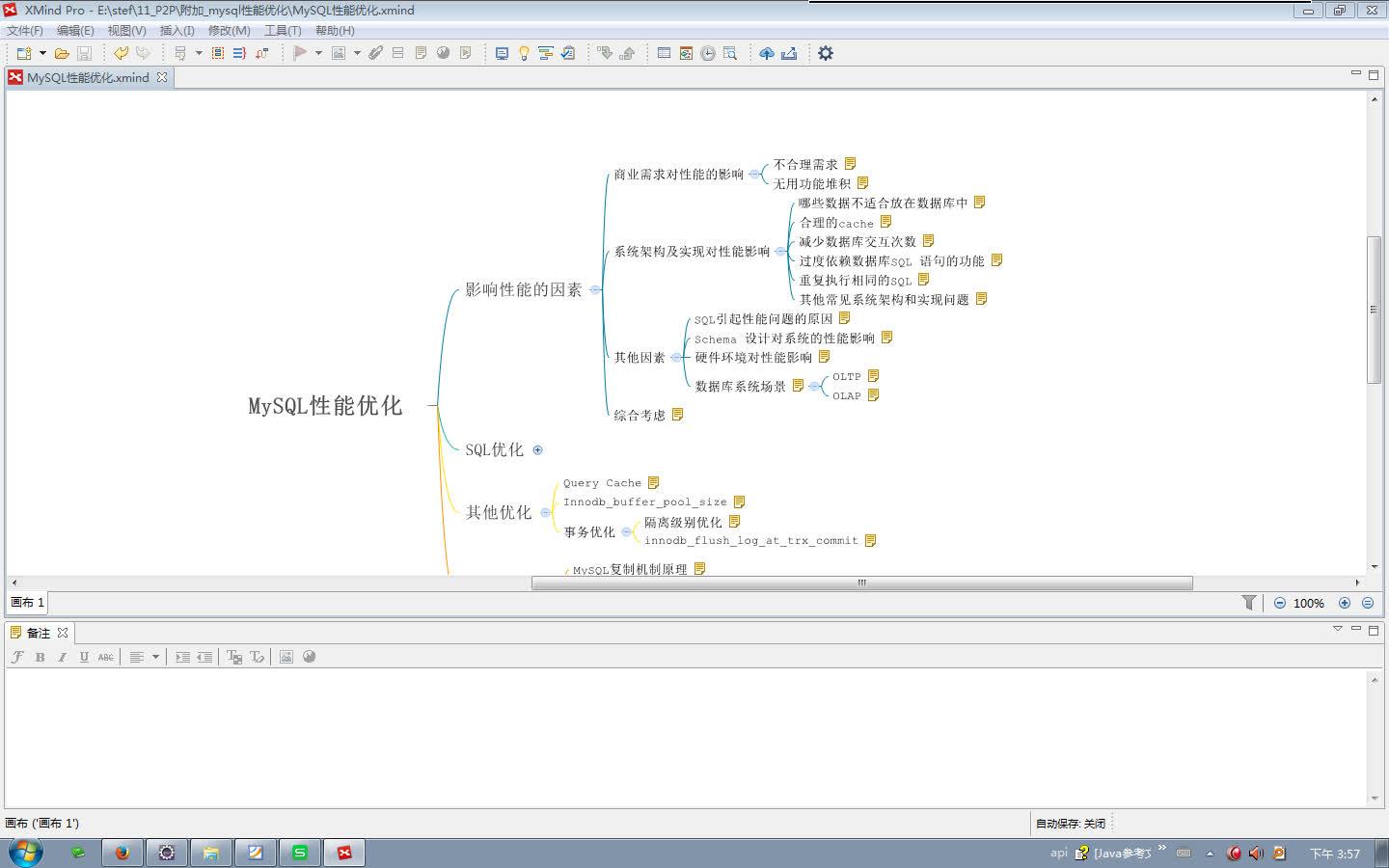
Task: Open a file with the folder icon
Action: (x=62, y=53)
